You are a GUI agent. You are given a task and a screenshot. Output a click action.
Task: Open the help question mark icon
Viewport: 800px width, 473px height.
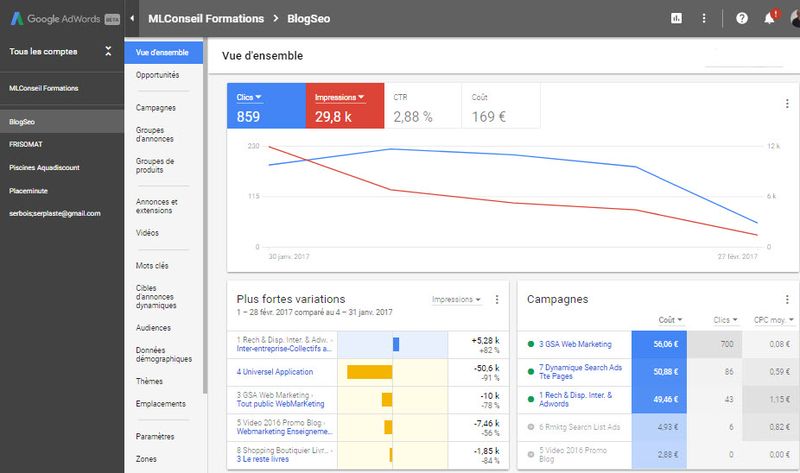click(742, 18)
